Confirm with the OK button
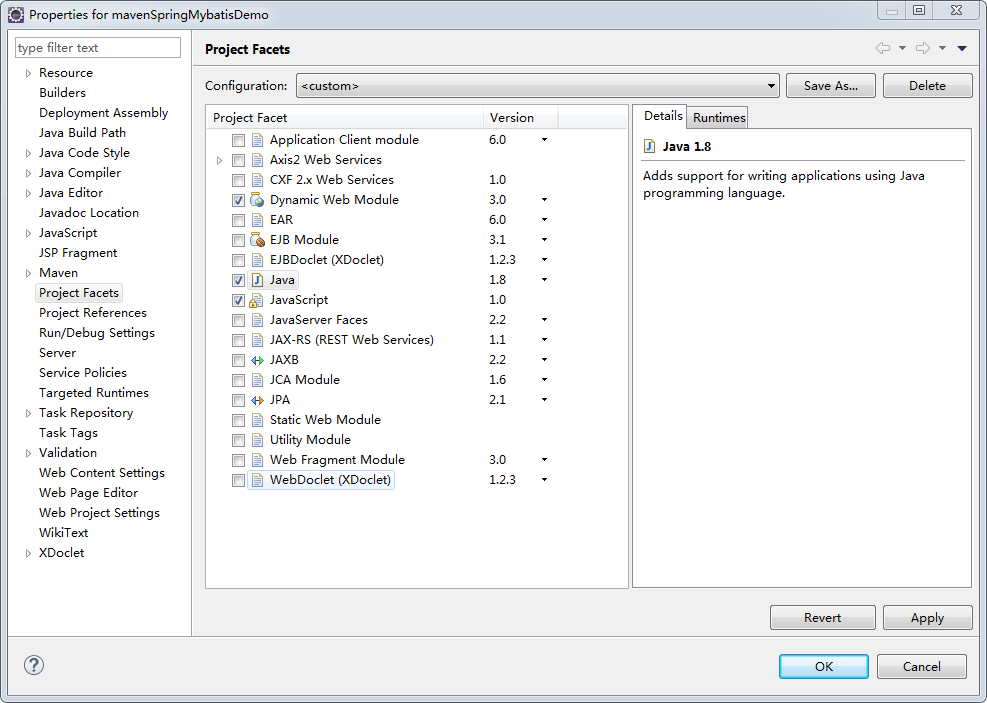Viewport: 987px width, 703px height. [x=823, y=666]
